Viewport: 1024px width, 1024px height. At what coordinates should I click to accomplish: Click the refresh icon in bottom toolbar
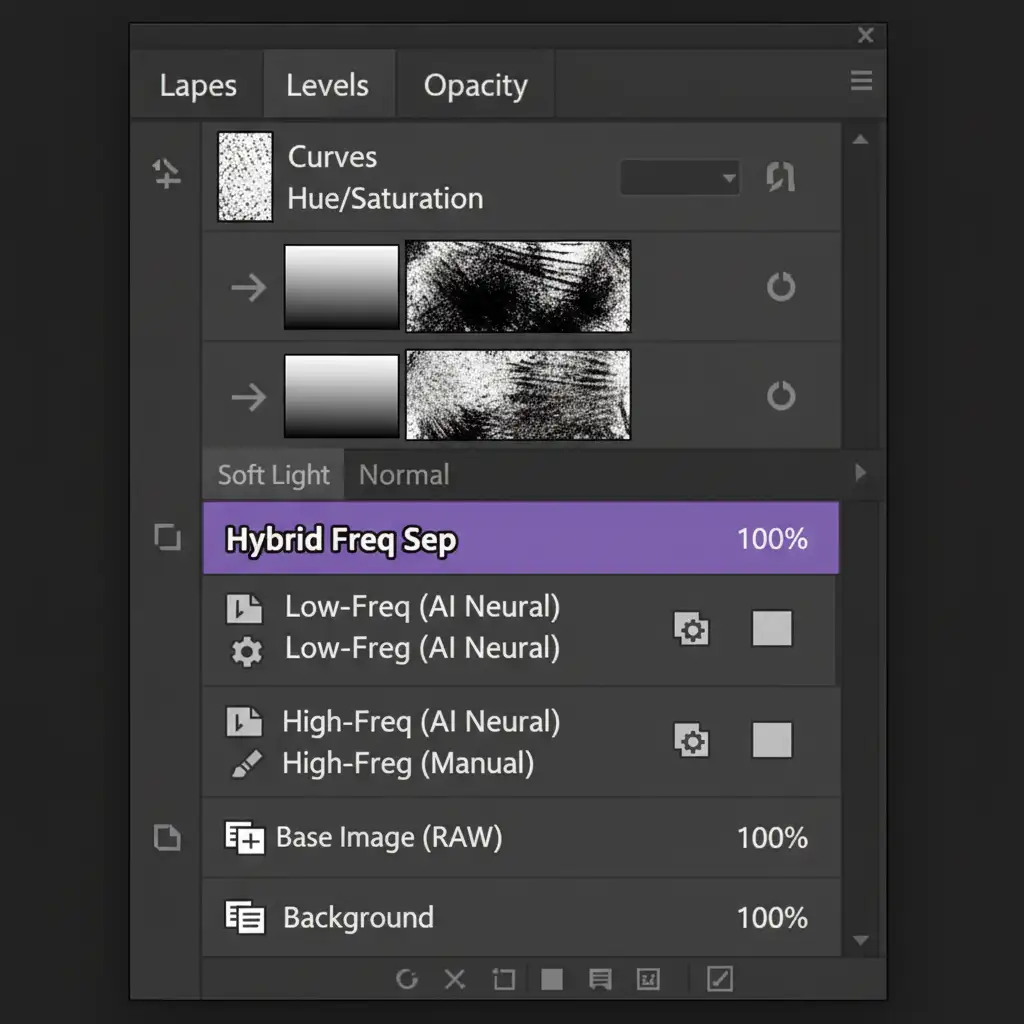click(x=407, y=979)
